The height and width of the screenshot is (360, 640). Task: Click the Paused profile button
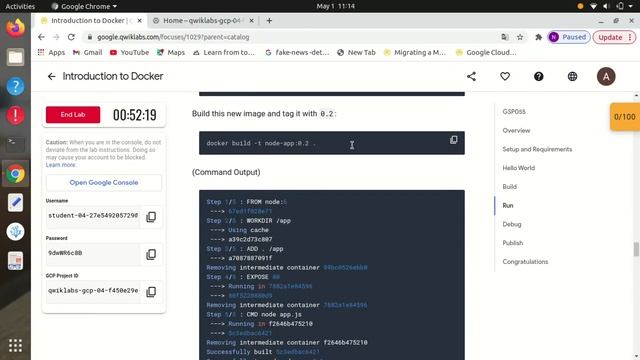pos(569,37)
